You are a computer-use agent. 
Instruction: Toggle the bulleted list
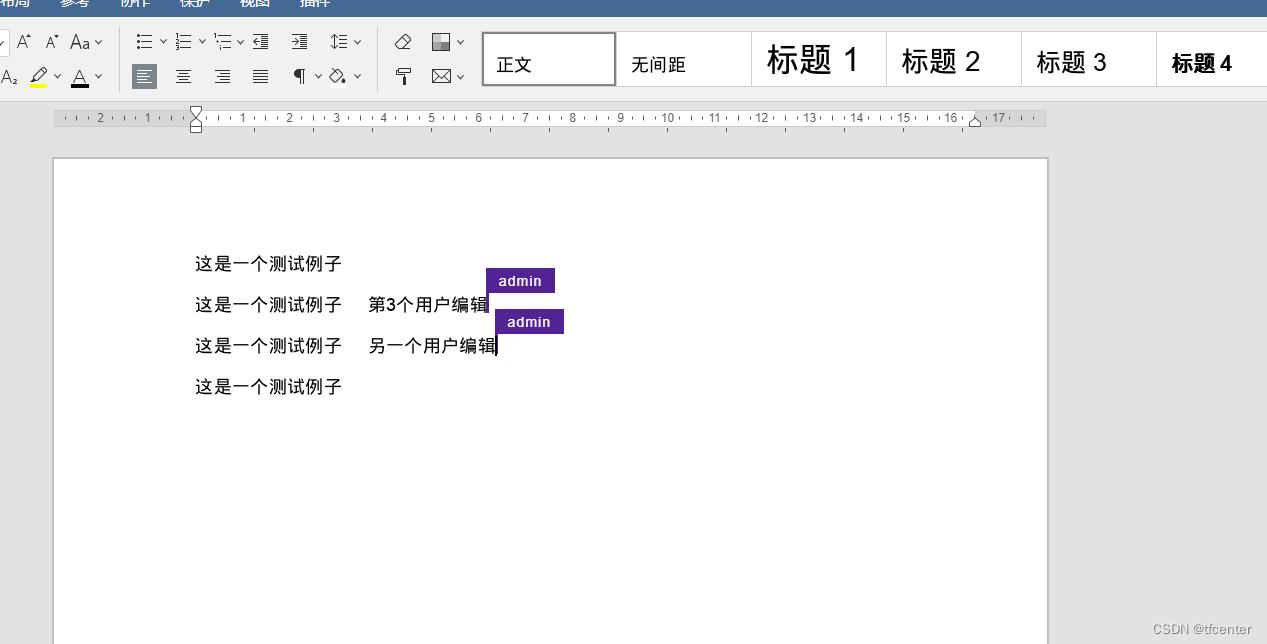[x=144, y=41]
